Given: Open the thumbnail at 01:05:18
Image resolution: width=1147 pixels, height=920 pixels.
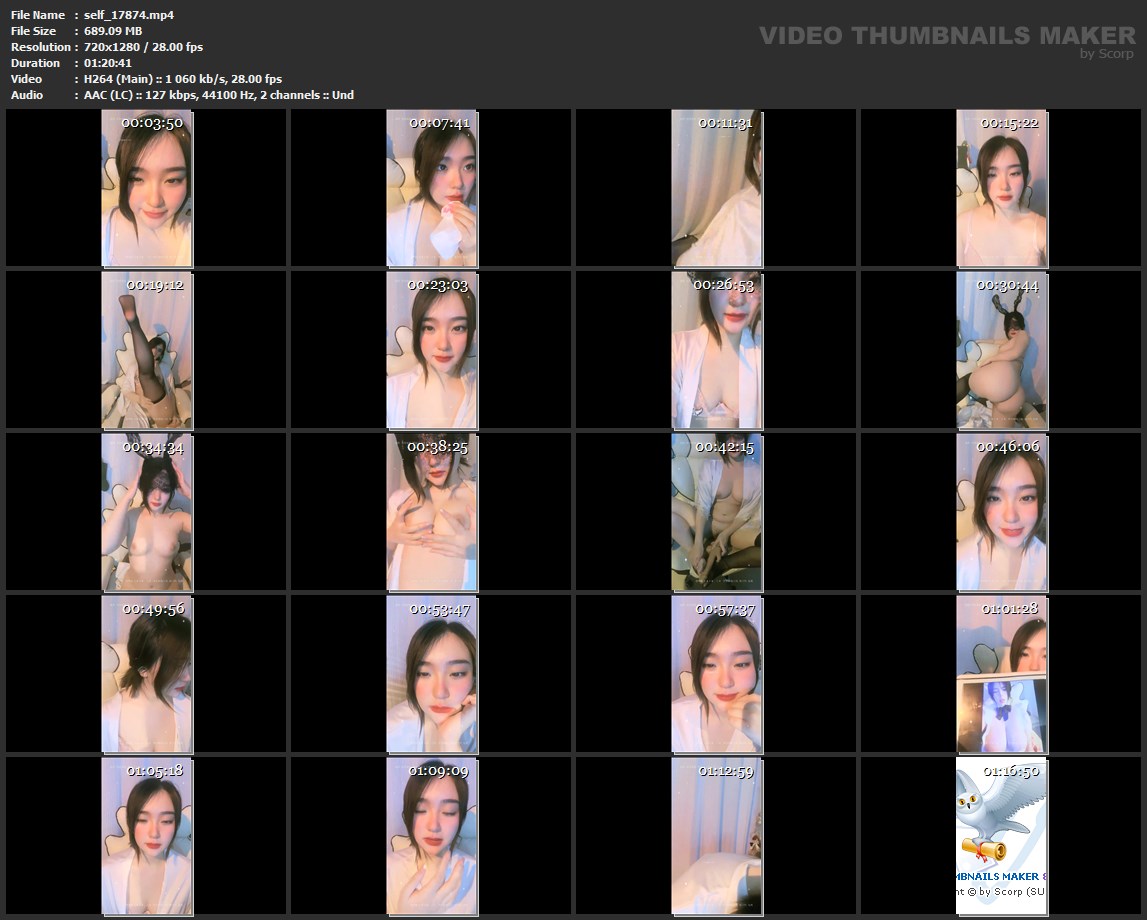Looking at the screenshot, I should pyautogui.click(x=147, y=836).
